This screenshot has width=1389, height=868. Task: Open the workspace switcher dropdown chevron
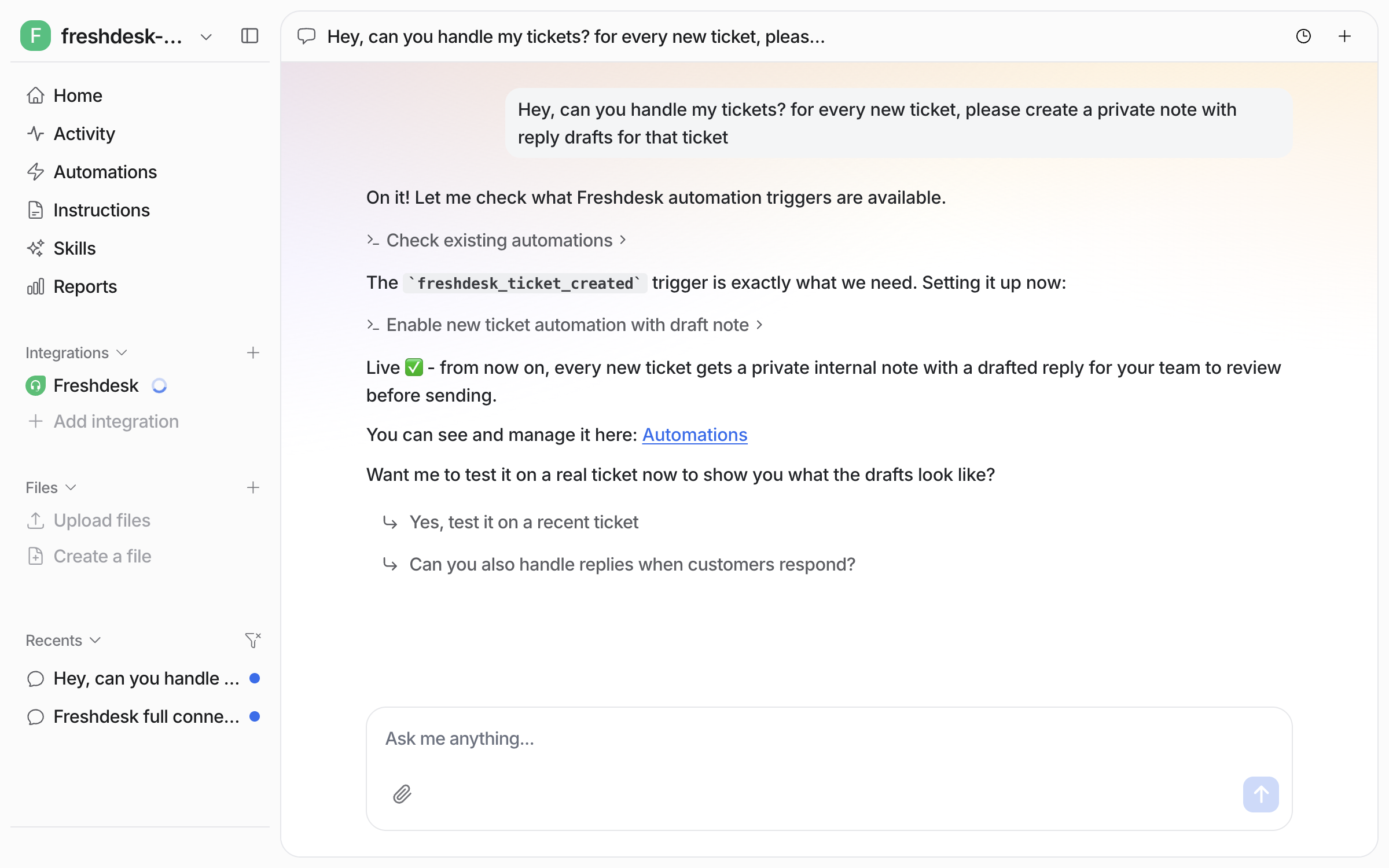(206, 37)
